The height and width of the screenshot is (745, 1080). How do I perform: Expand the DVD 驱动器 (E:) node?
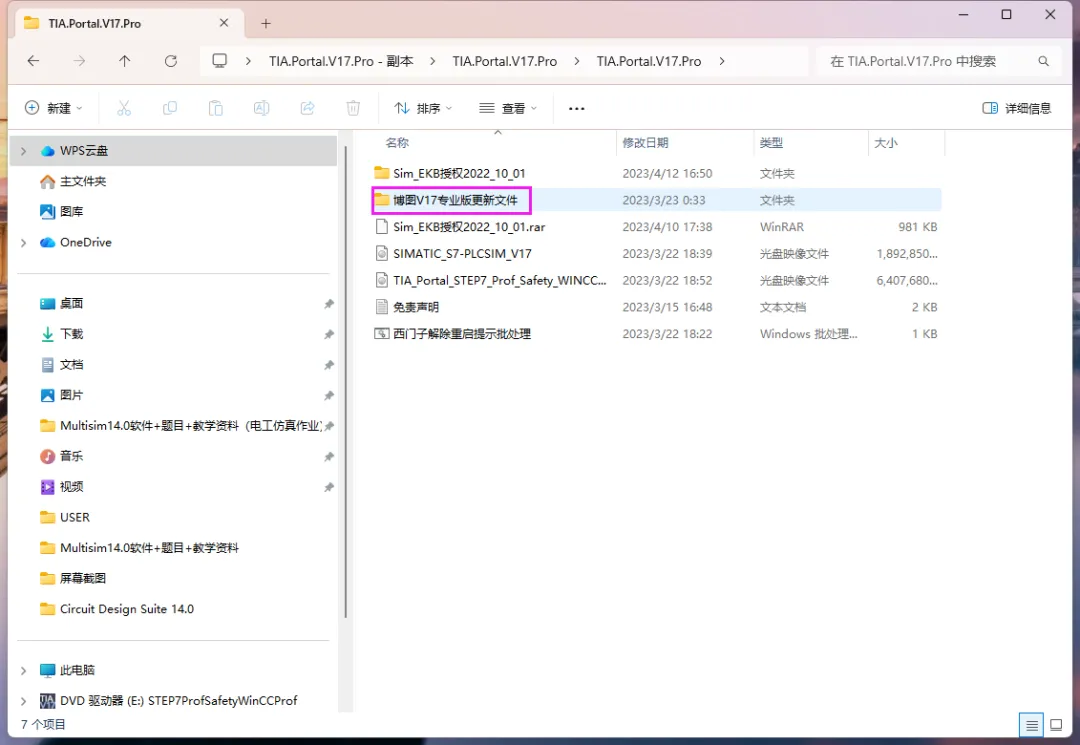[x=23, y=701]
